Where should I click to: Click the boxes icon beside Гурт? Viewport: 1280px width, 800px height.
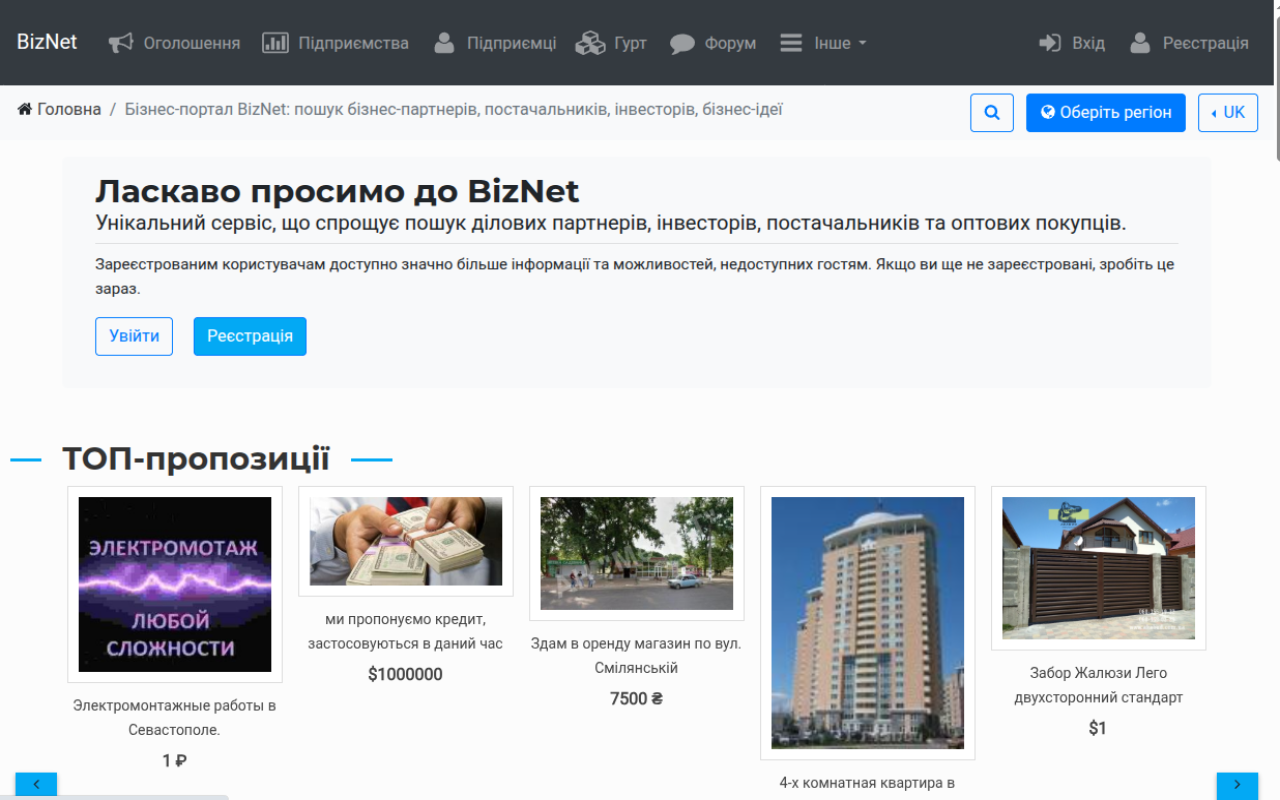click(592, 43)
